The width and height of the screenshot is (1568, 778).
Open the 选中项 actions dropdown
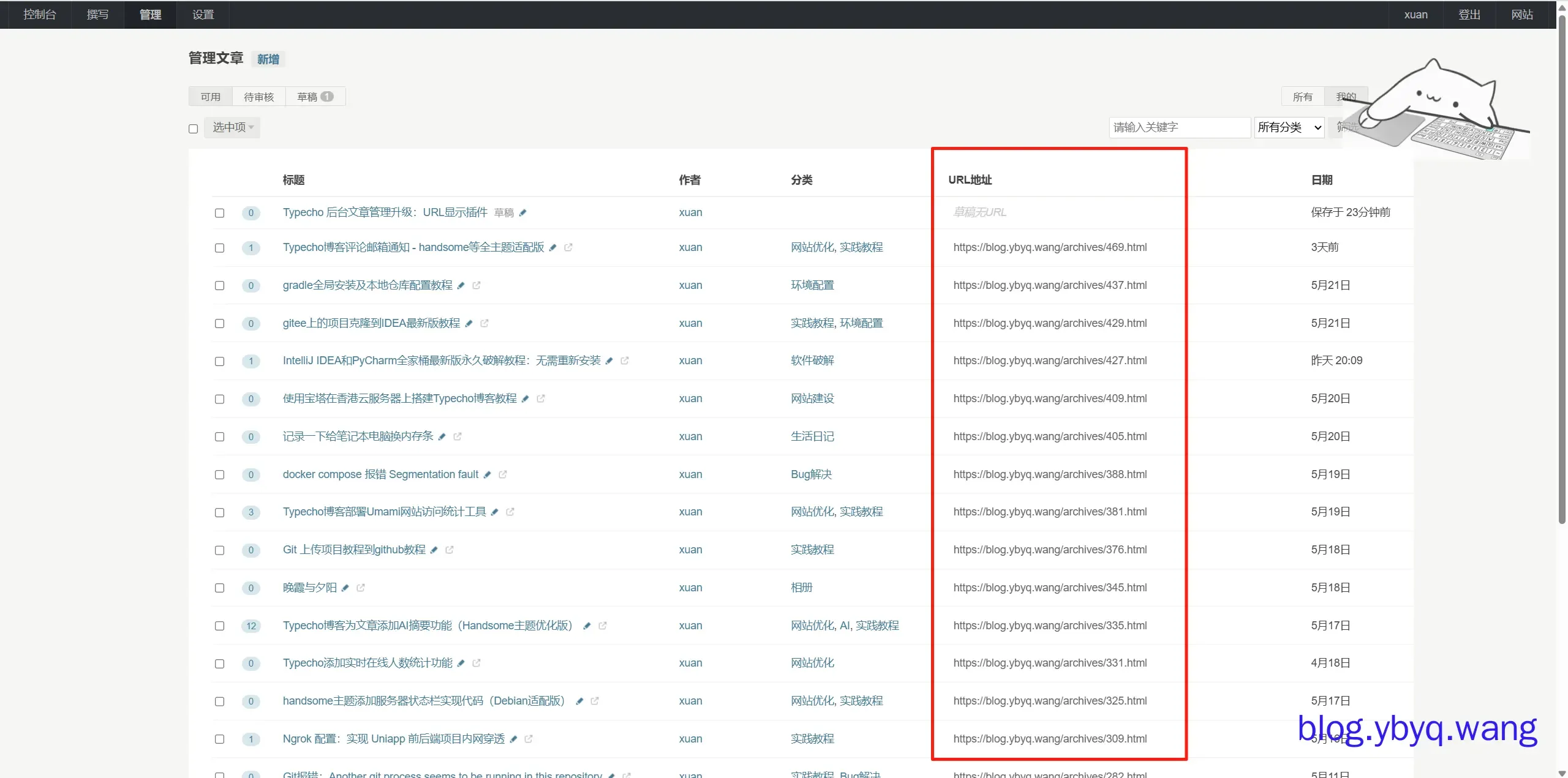click(232, 127)
